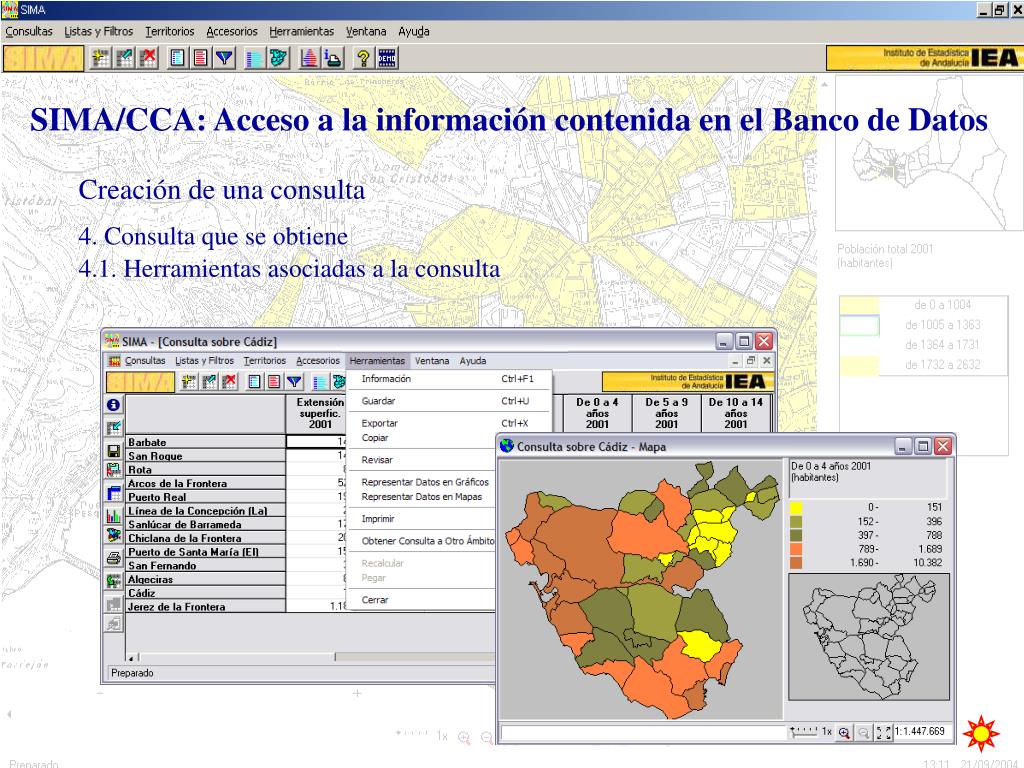Viewport: 1024px width, 768px height.
Task: Select the Arcos de la Frontera row
Action: (x=205, y=483)
